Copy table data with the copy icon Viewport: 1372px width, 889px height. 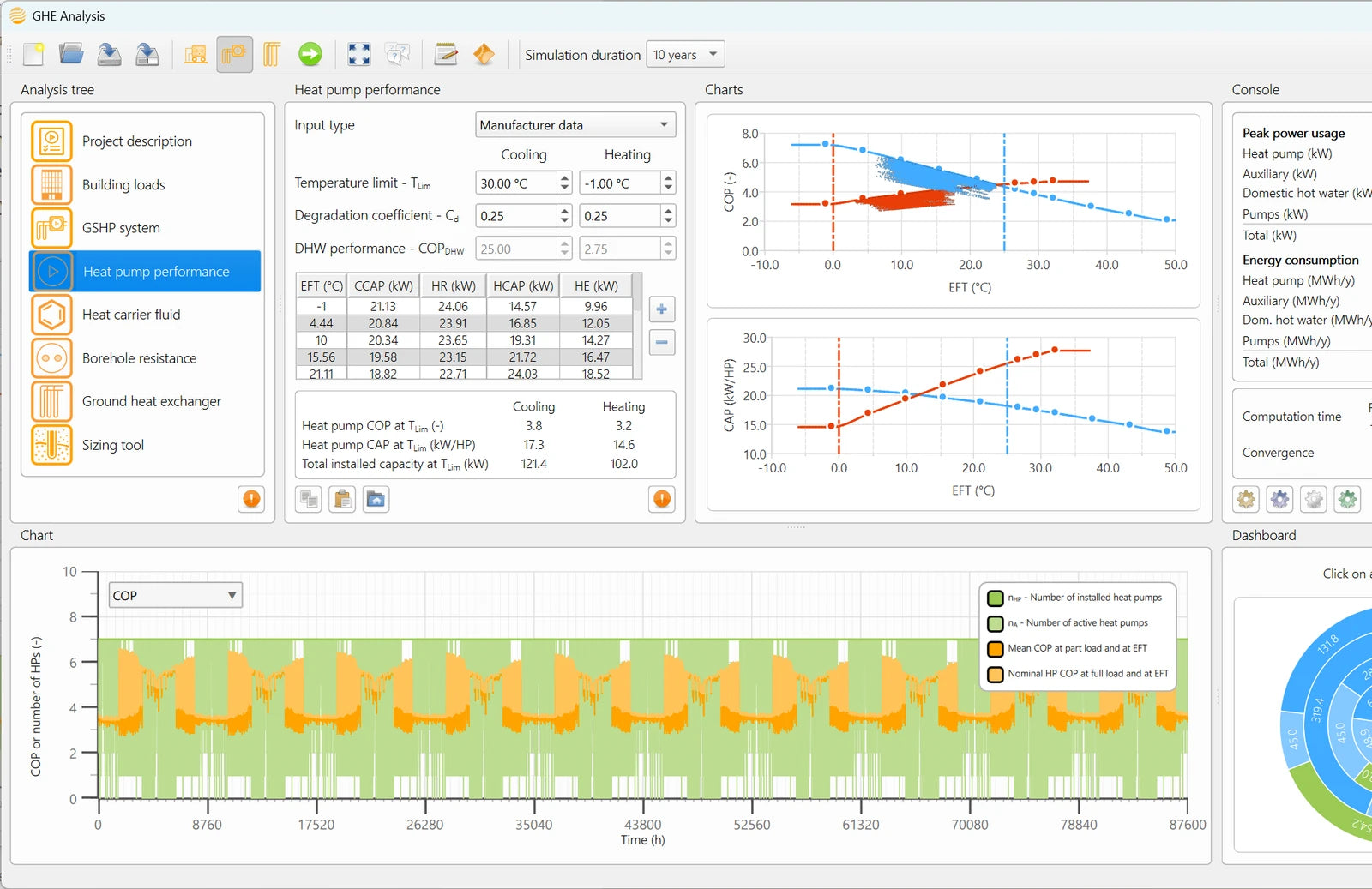point(309,499)
